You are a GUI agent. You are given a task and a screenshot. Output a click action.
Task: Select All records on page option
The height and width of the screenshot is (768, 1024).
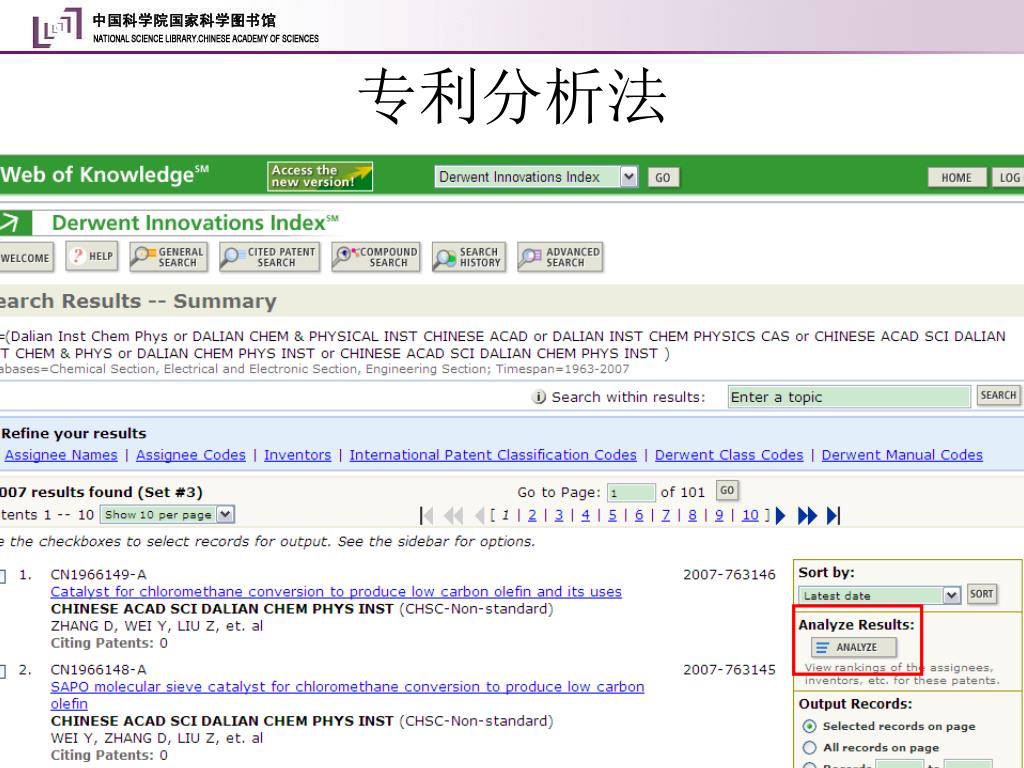coord(810,748)
